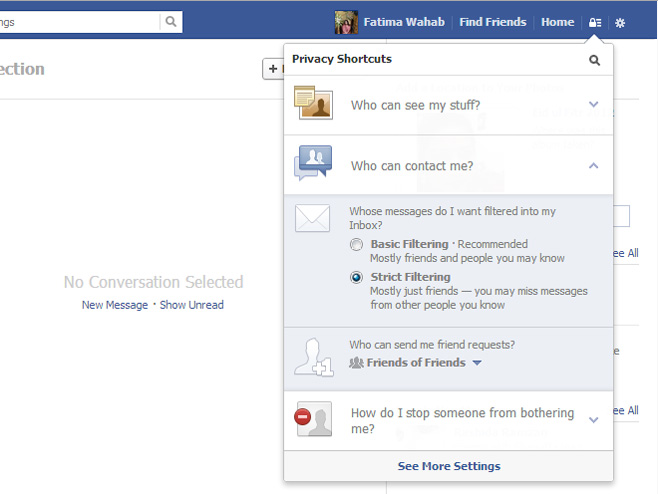Click How do I stop someone from bothering me text
Viewport: 658px width, 494px height.
(462, 421)
